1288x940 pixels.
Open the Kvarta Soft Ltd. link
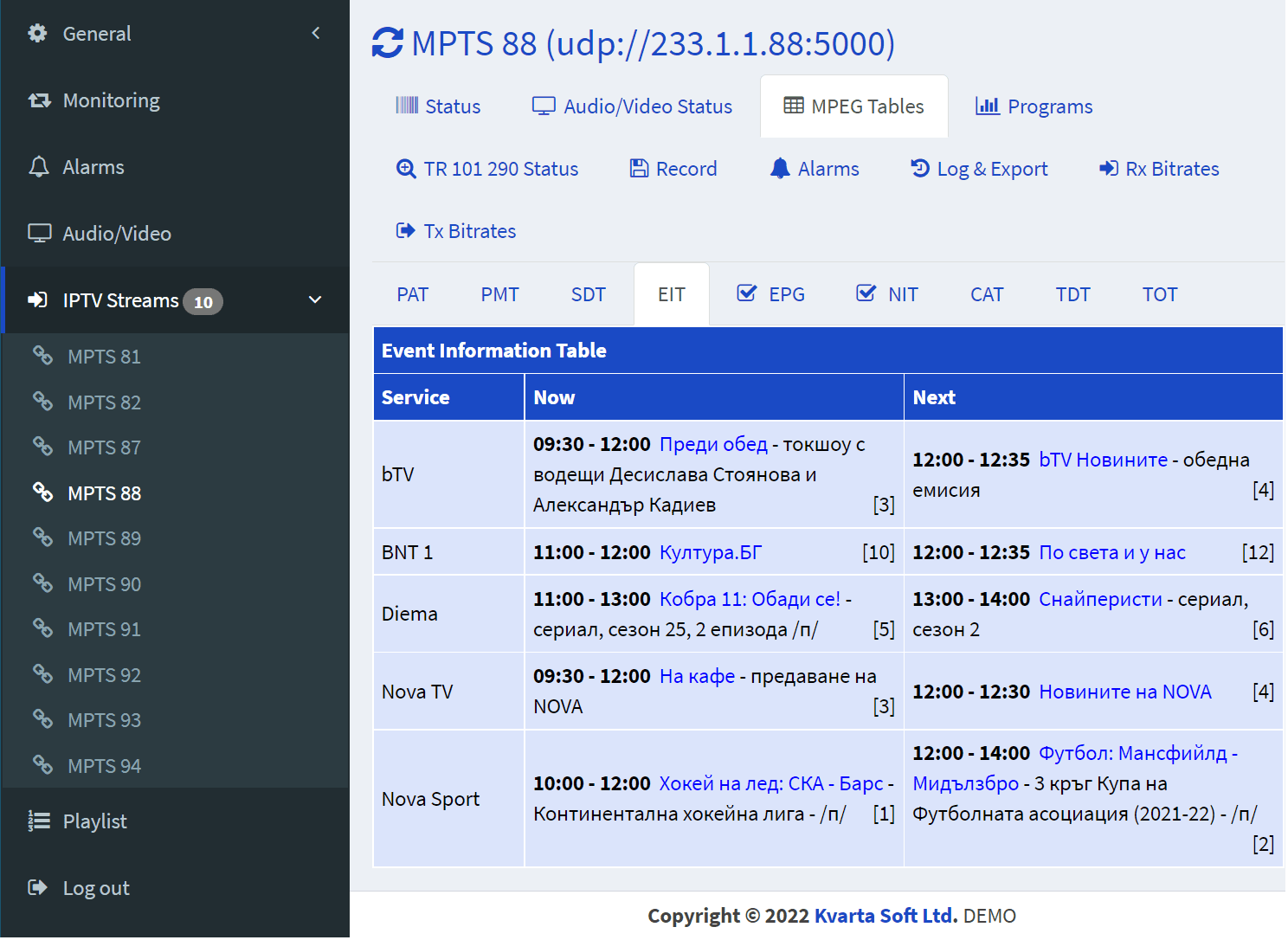coord(886,916)
